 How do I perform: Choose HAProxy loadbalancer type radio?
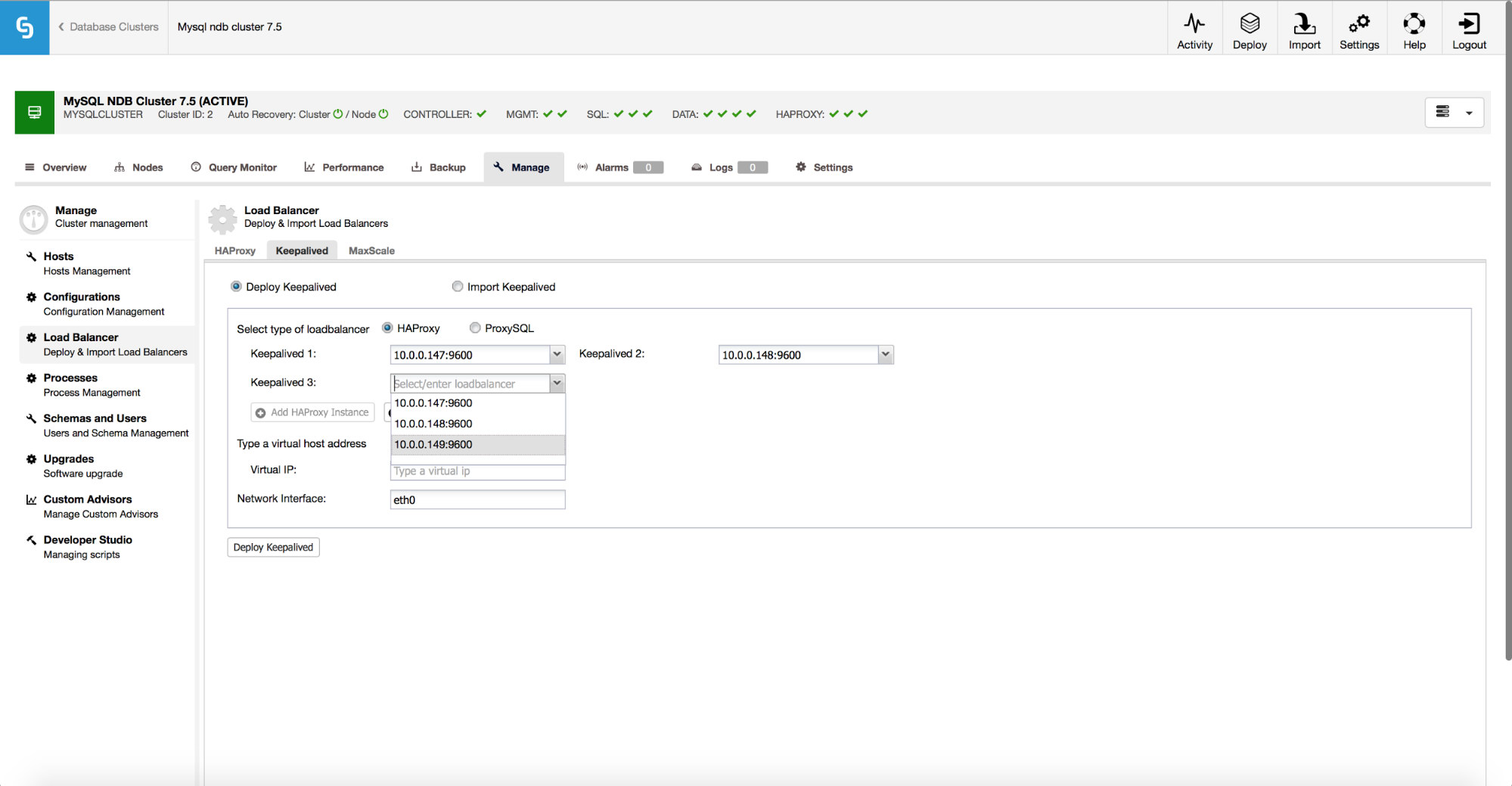pos(387,328)
